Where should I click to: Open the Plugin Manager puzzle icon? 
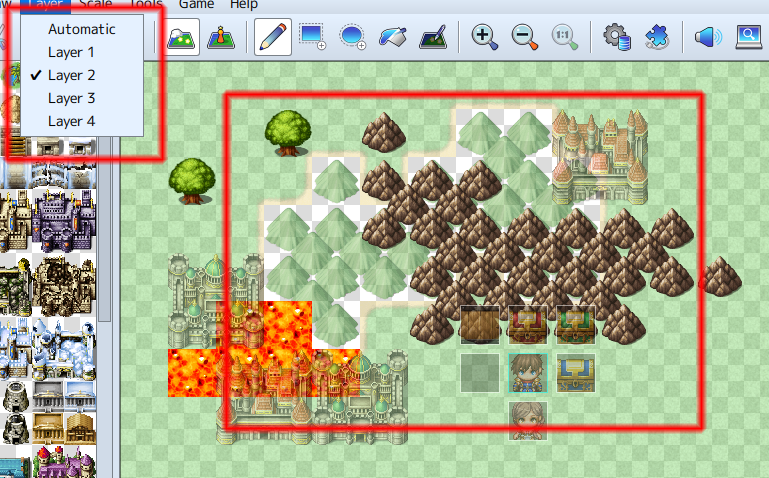pyautogui.click(x=657, y=37)
